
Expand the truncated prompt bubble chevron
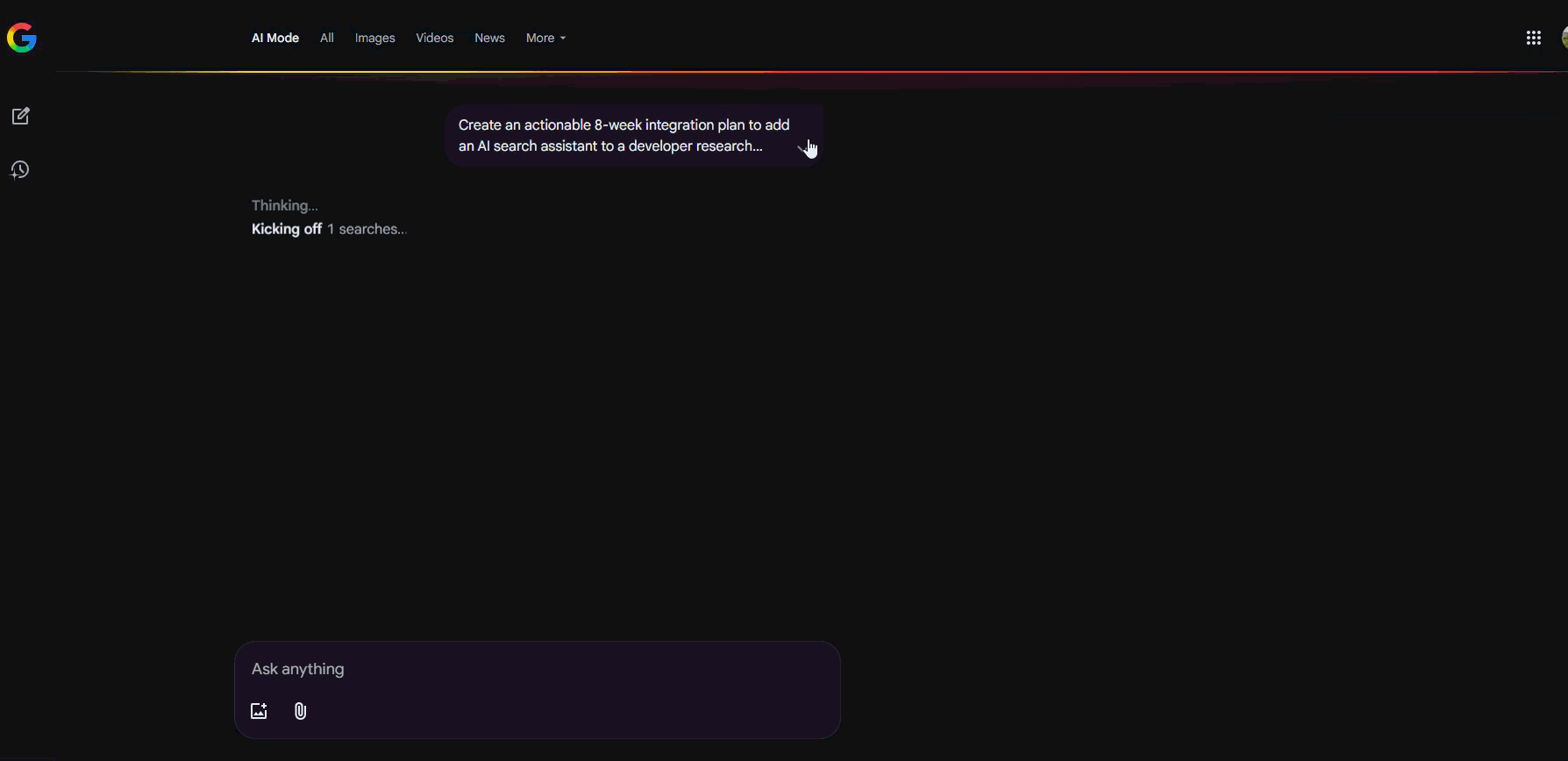tap(804, 147)
